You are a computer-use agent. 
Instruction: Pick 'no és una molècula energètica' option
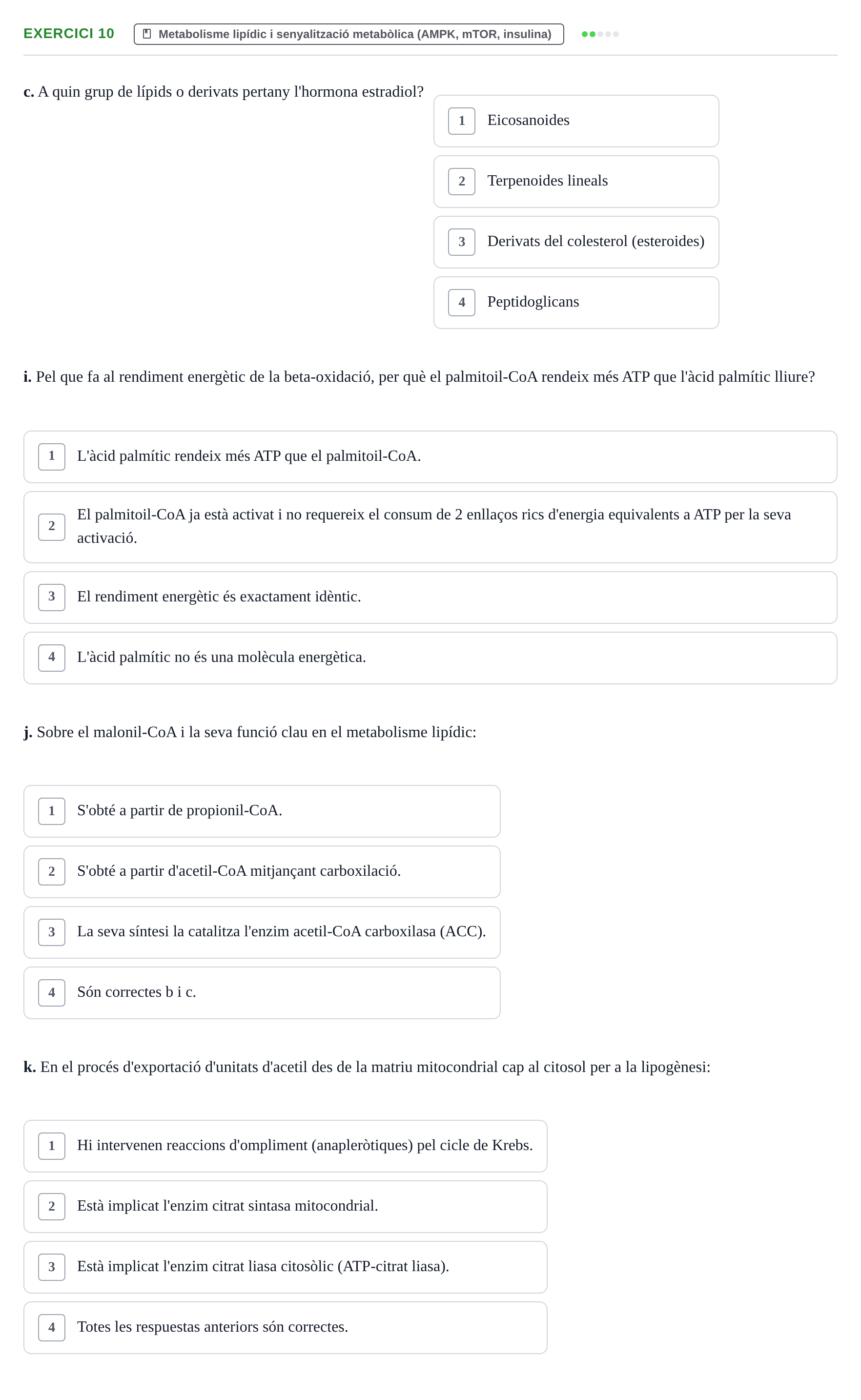[x=430, y=658]
